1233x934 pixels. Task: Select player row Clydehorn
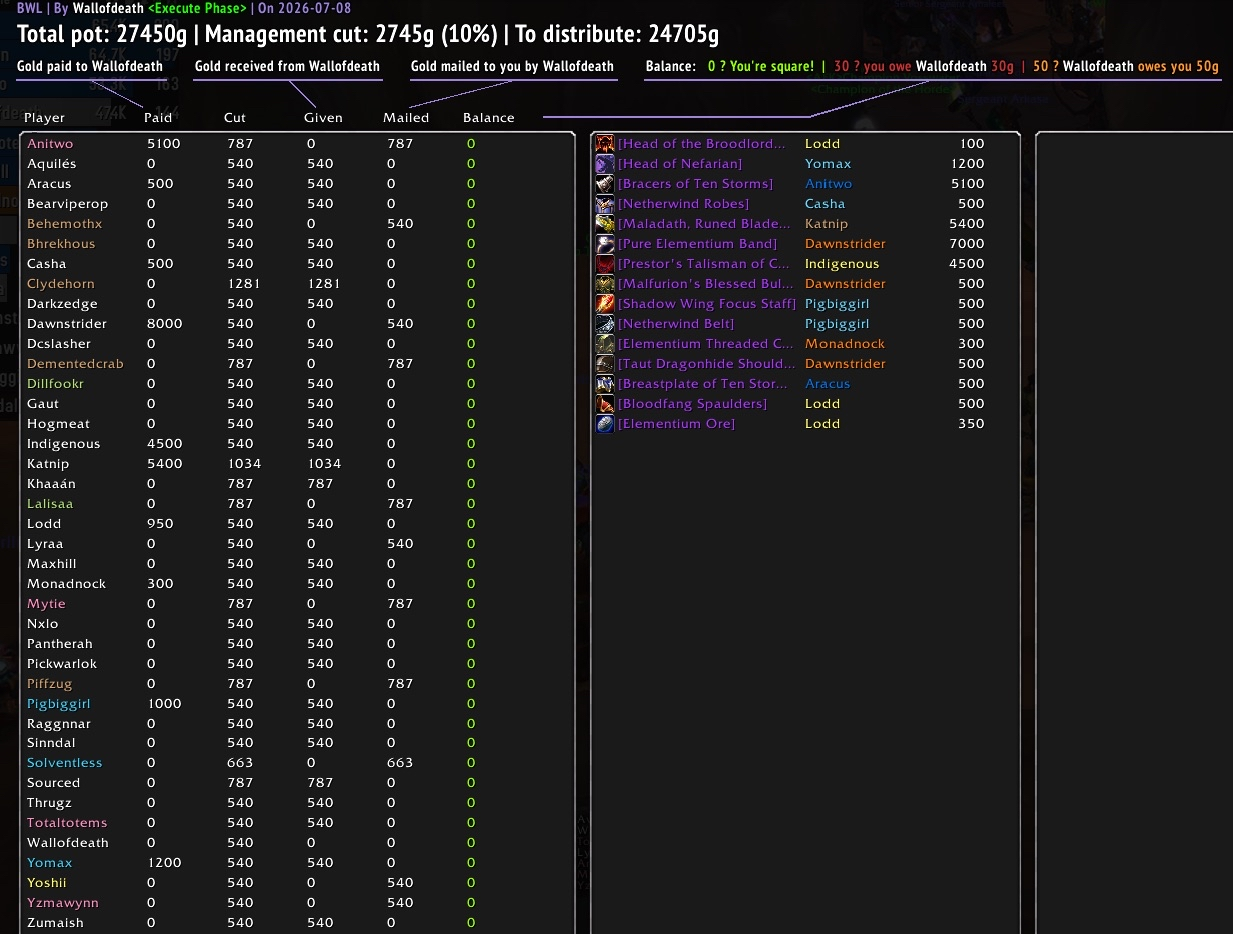(297, 284)
